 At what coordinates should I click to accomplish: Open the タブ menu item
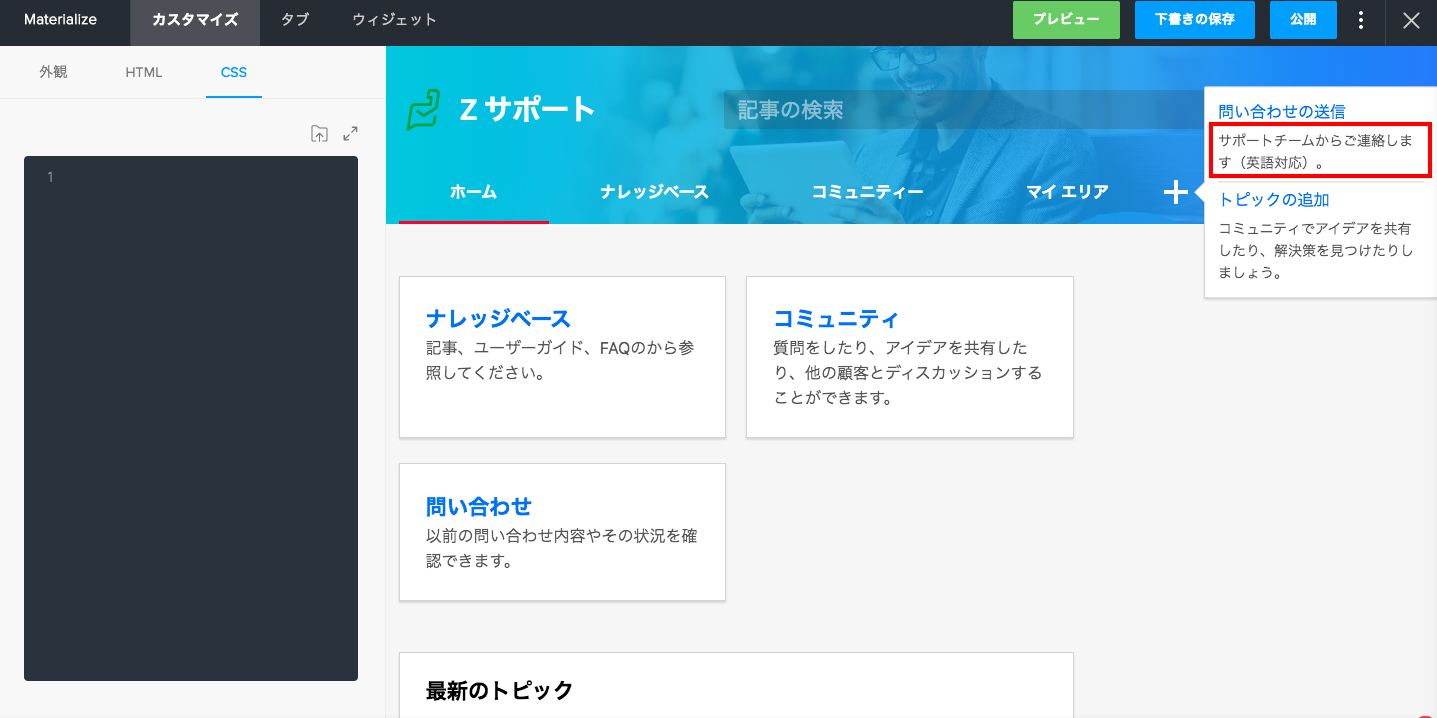[294, 20]
